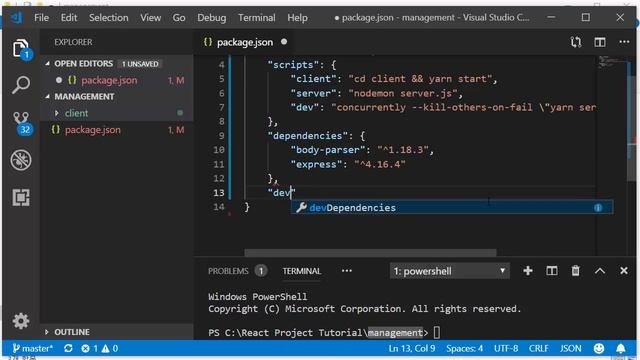Open Source Control view with 32 changes
The height and width of the screenshot is (360, 640).
pyautogui.click(x=21, y=123)
